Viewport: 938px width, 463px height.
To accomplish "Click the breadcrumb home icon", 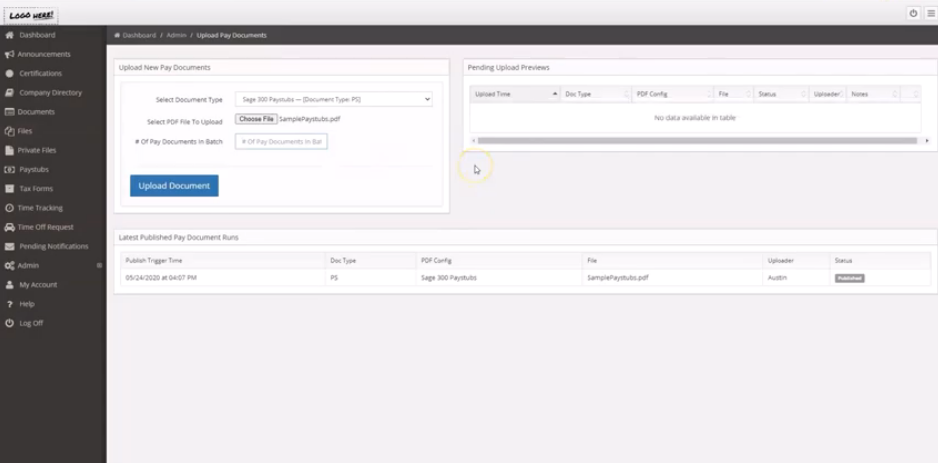I will 117,35.
